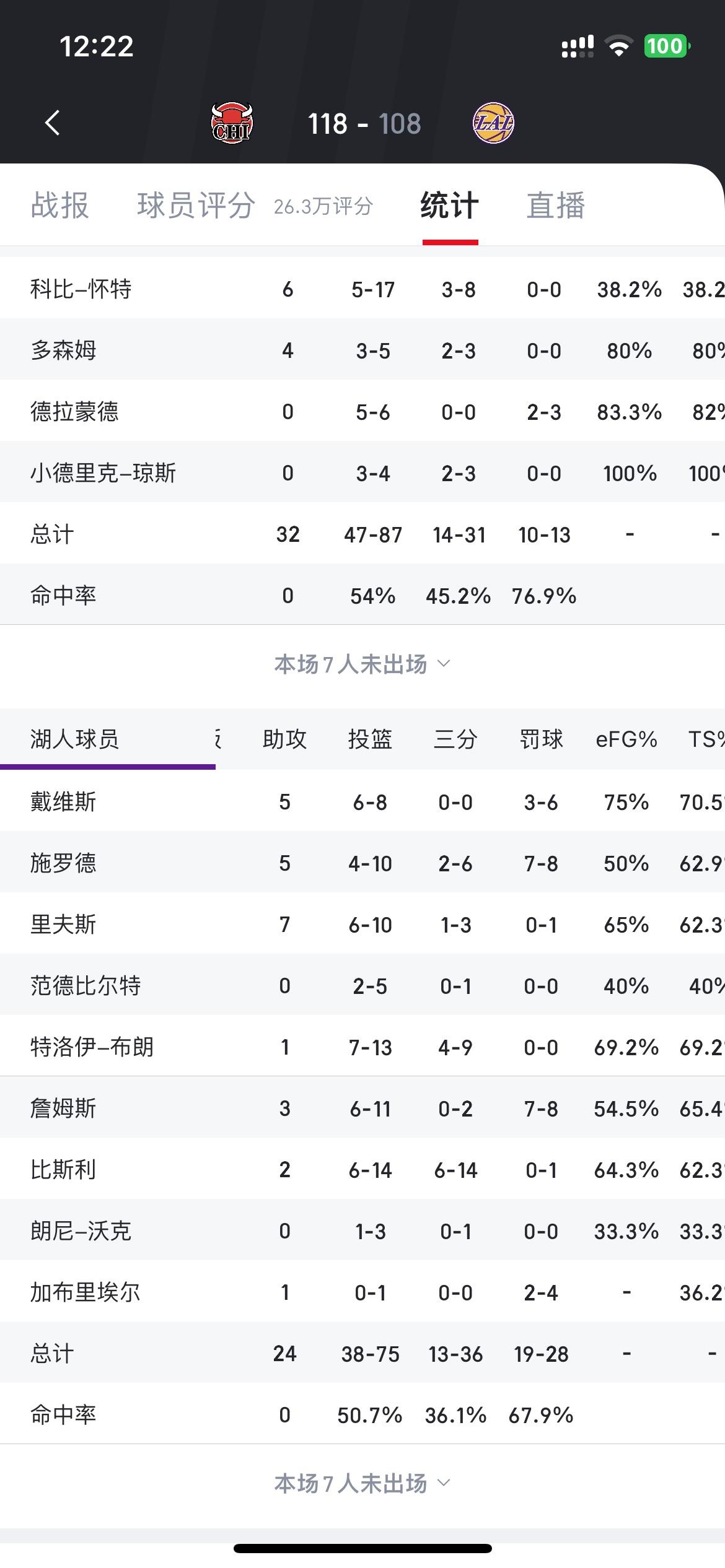Open the Chicago Bulls team logo
The width and height of the screenshot is (725, 1568).
click(x=232, y=123)
